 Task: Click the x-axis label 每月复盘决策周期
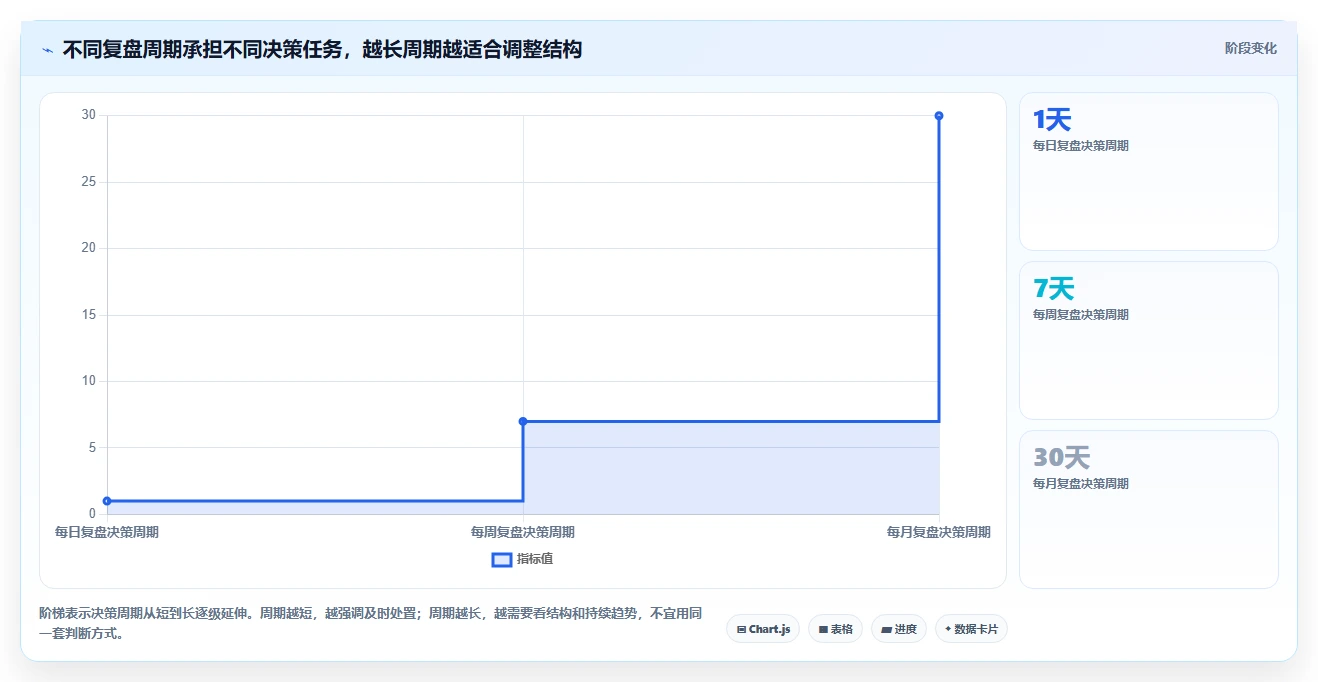point(939,532)
